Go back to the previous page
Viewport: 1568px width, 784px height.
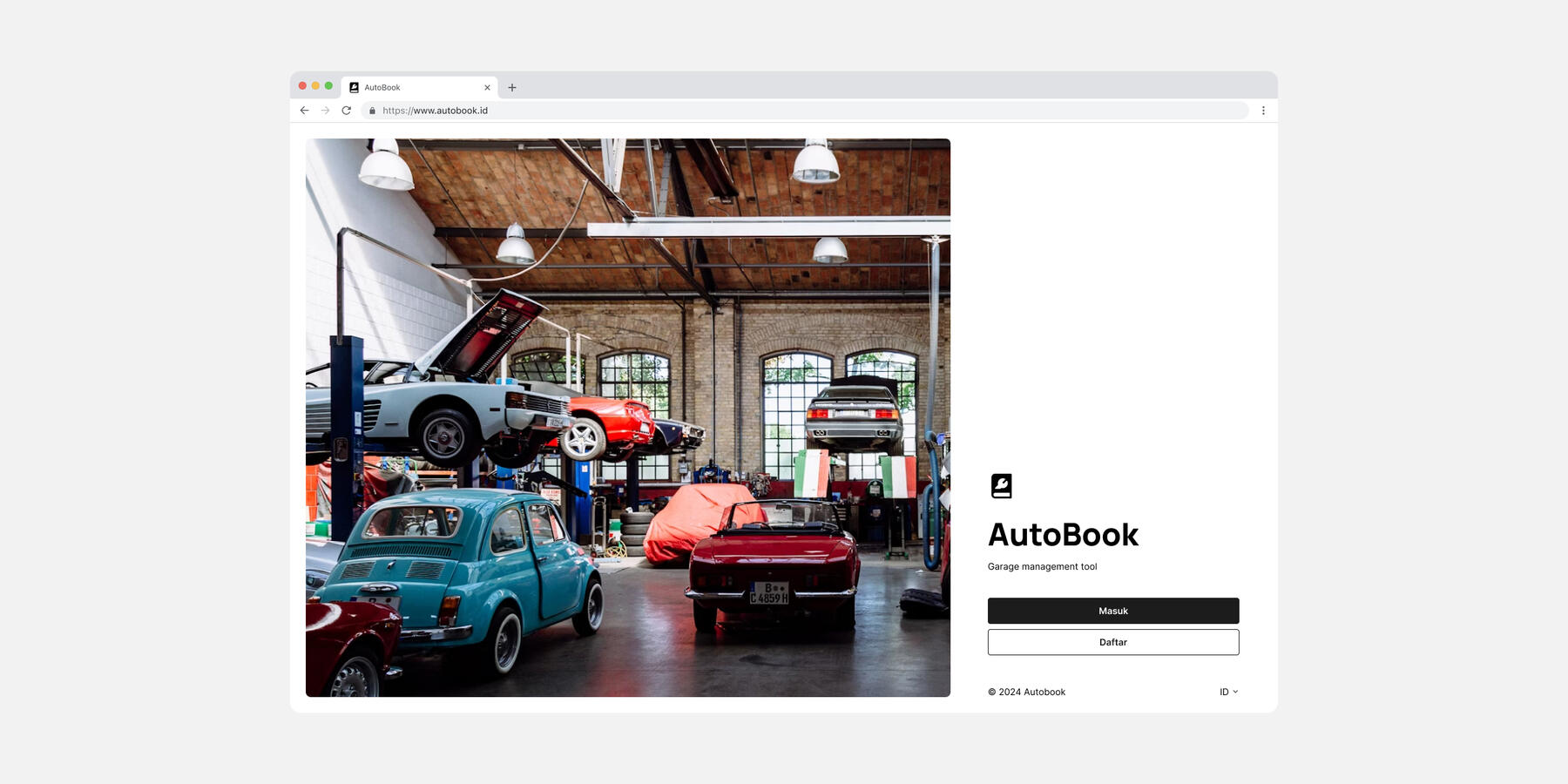304,111
